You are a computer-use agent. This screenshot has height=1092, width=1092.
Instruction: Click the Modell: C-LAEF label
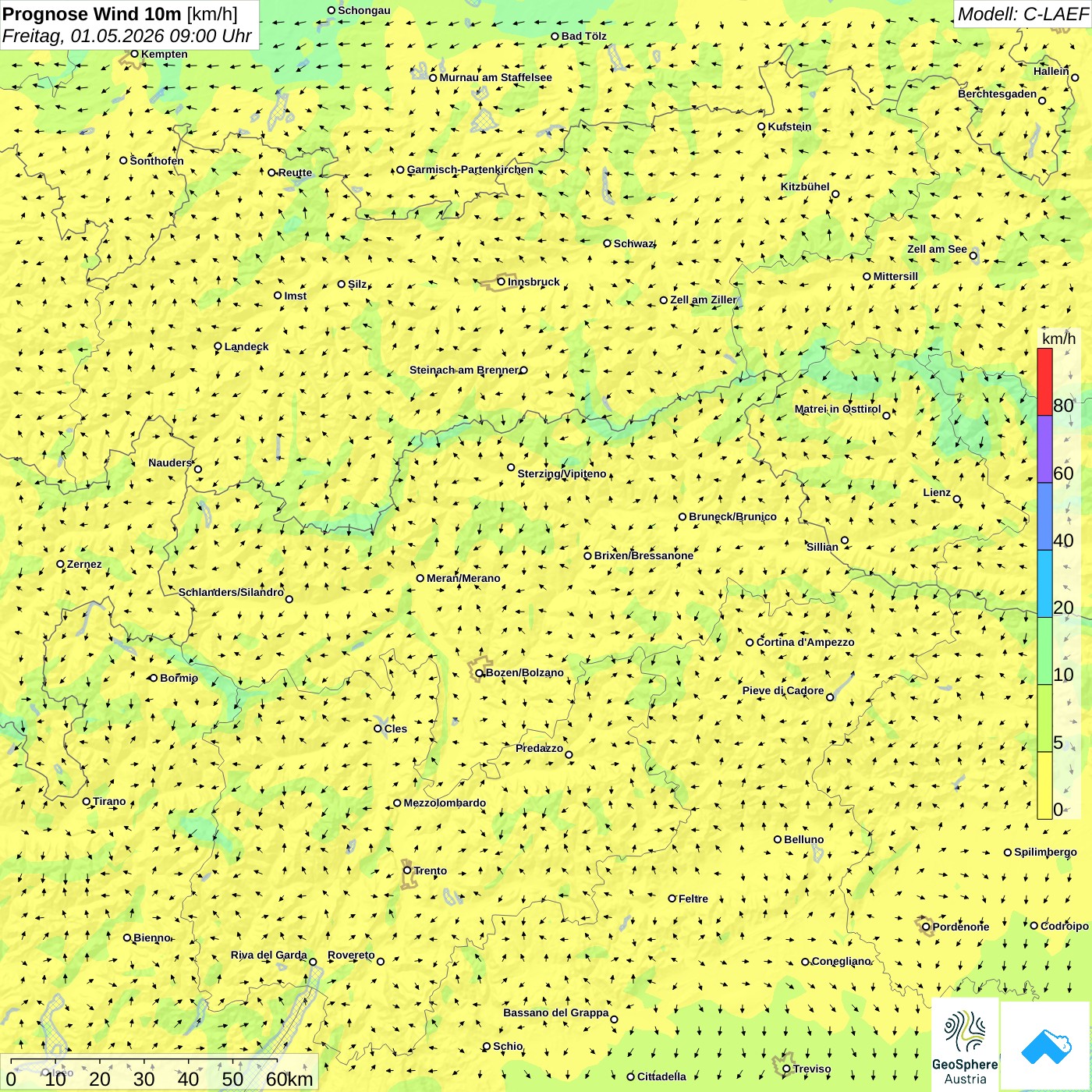(1023, 14)
